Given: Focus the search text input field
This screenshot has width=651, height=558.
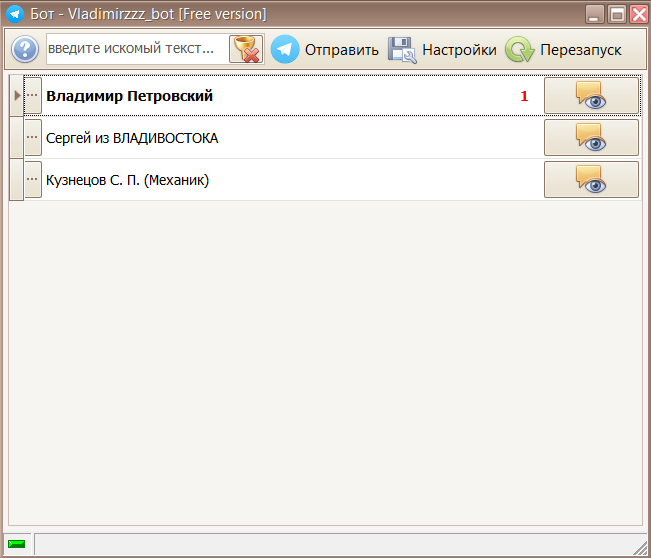Looking at the screenshot, I should click(137, 49).
